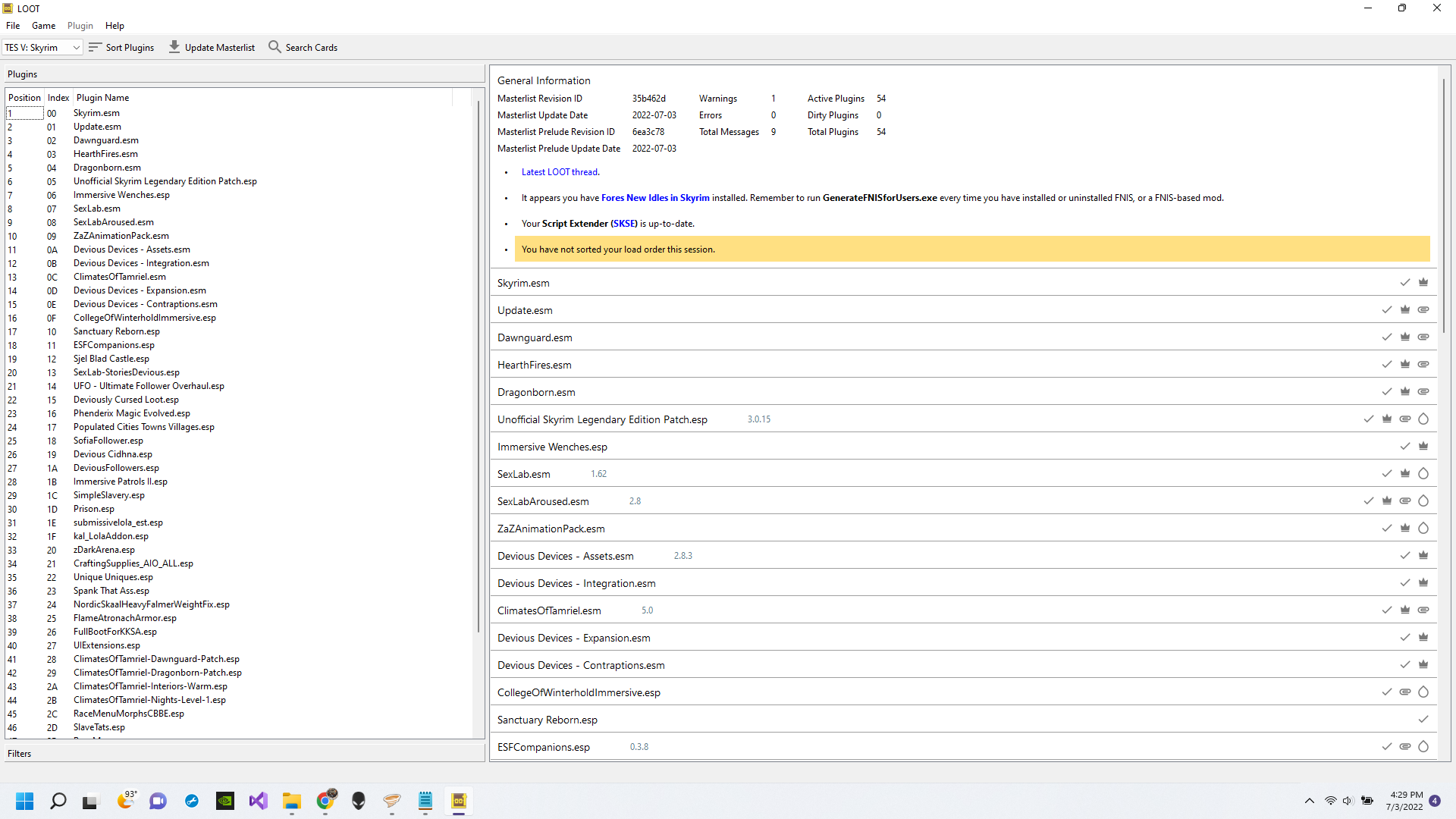Image resolution: width=1456 pixels, height=819 pixels.
Task: Click the archive link icon on SexLabAroused.esm card
Action: pos(1405,501)
